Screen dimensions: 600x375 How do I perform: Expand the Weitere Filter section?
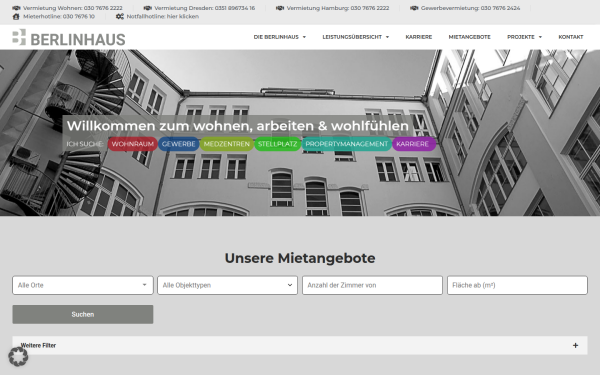click(x=300, y=345)
